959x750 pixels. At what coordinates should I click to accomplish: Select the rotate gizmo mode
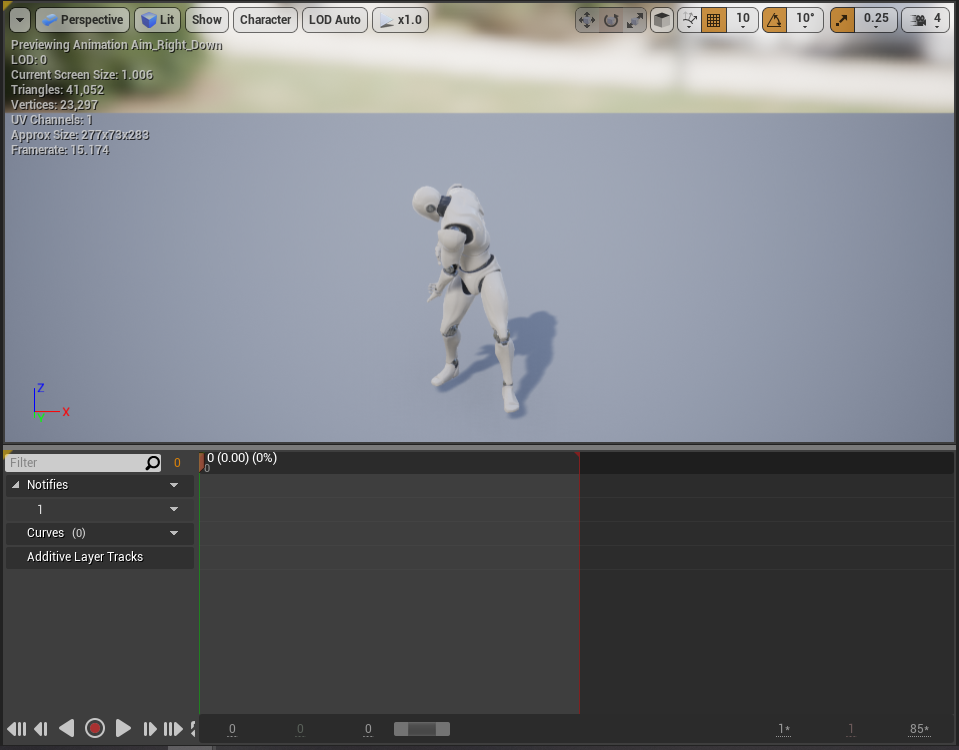click(610, 20)
